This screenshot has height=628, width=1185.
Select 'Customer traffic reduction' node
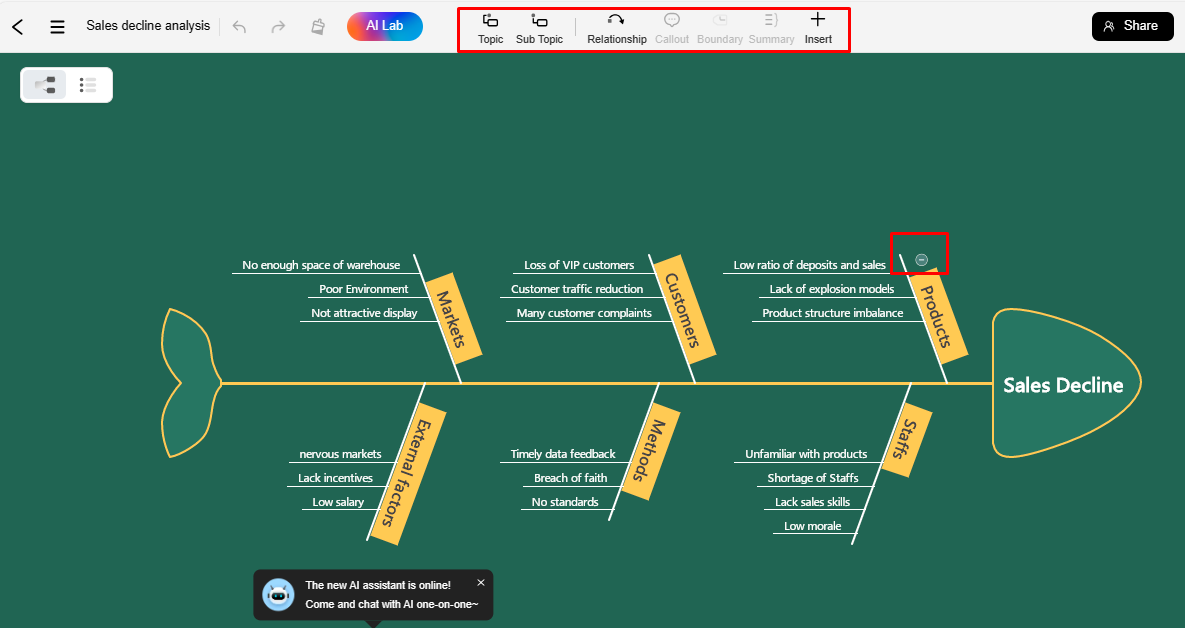[x=577, y=289]
